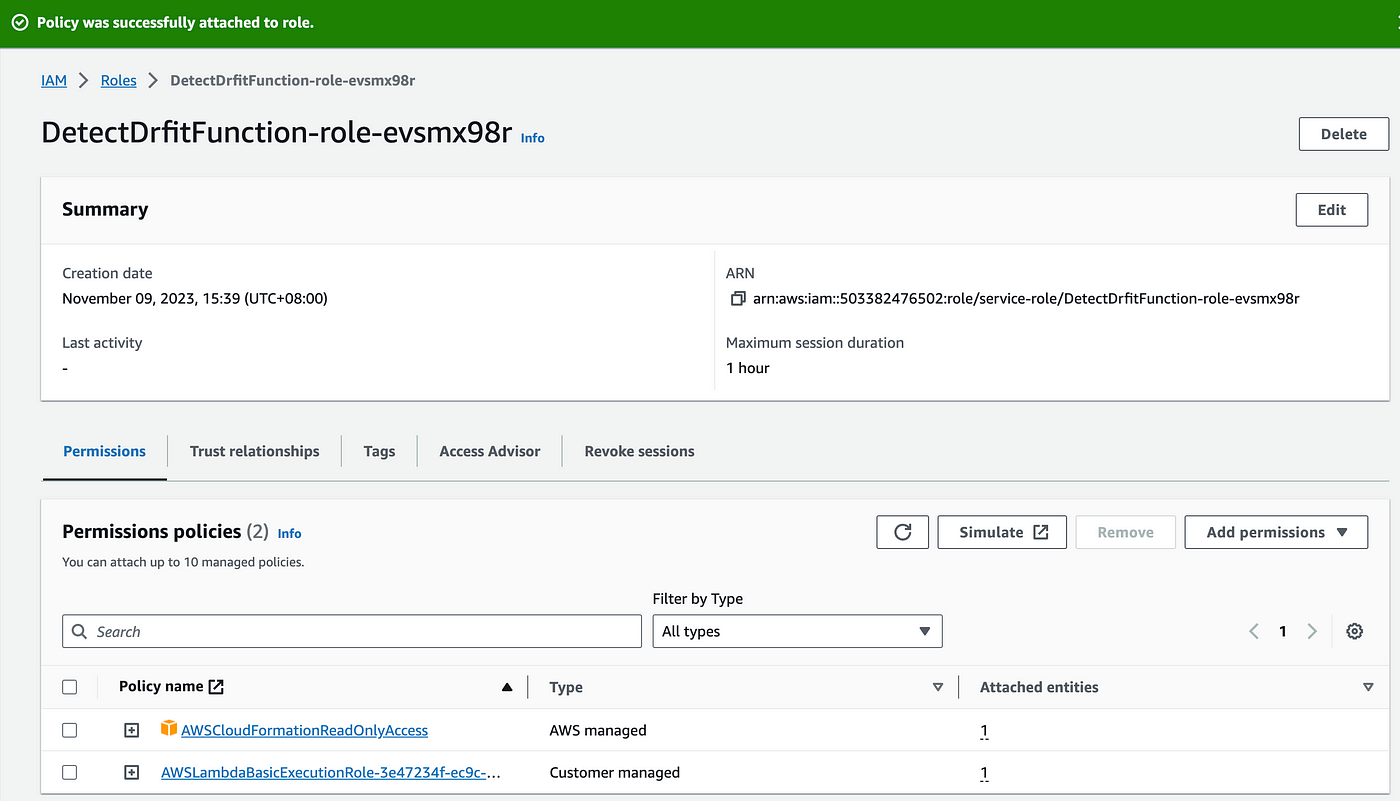
Task: Open the AWSCloudFormationReadOnlyAccess policy link
Action: point(304,730)
